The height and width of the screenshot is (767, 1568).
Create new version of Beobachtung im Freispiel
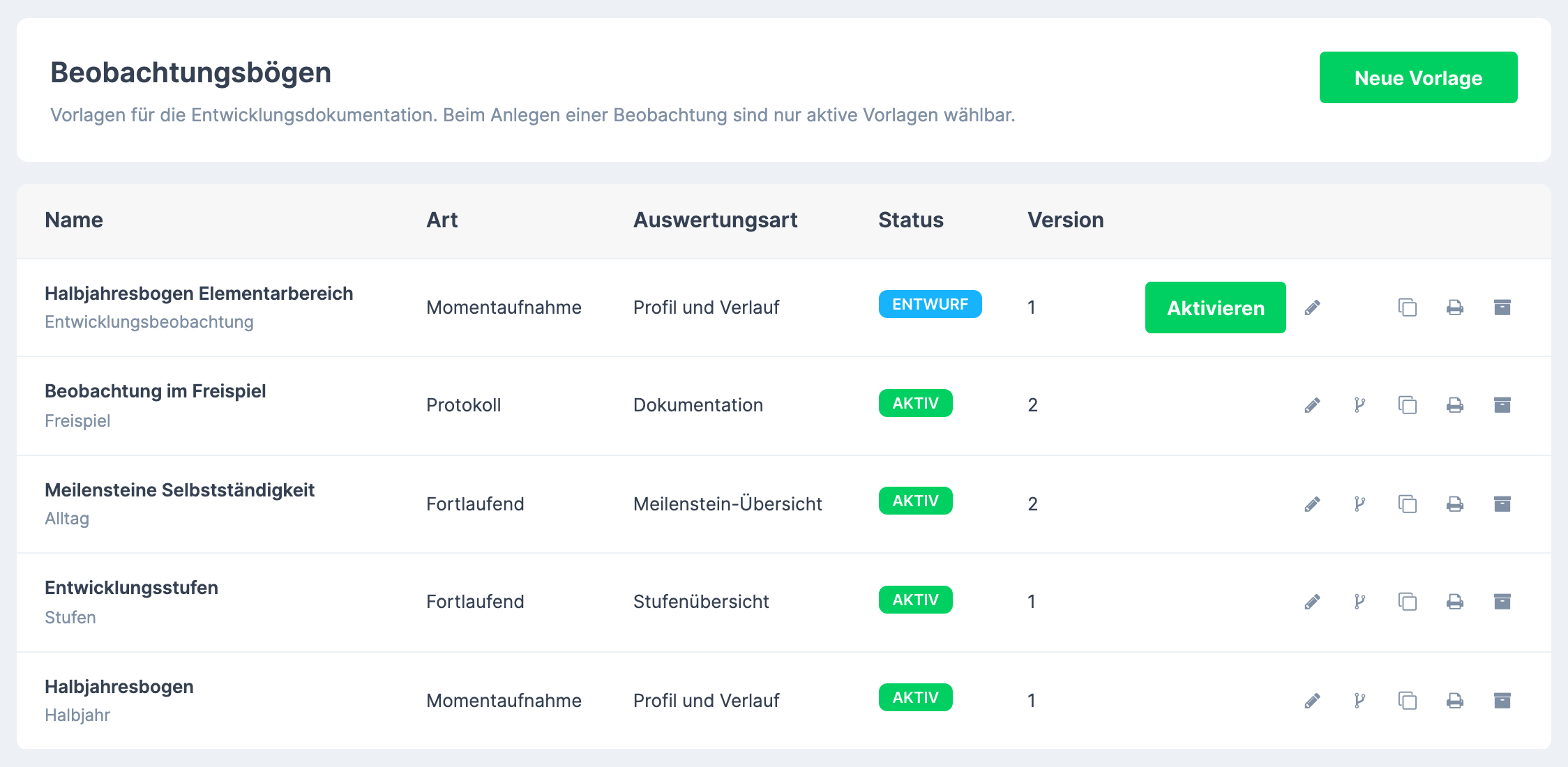1360,405
